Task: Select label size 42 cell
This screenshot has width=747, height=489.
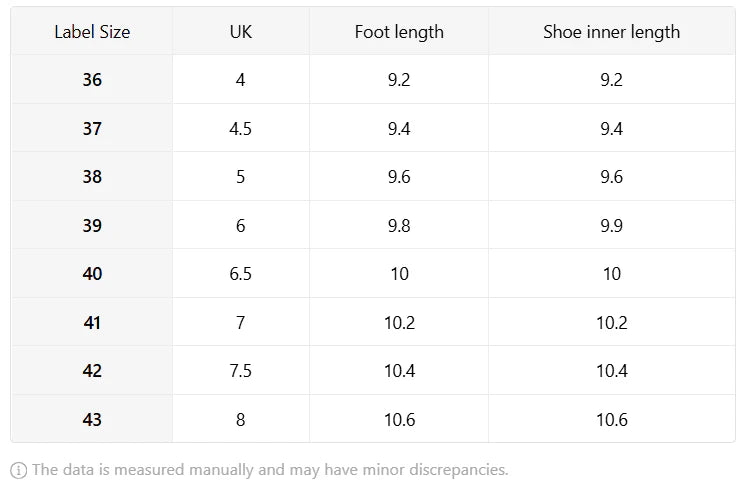Action: 92,371
